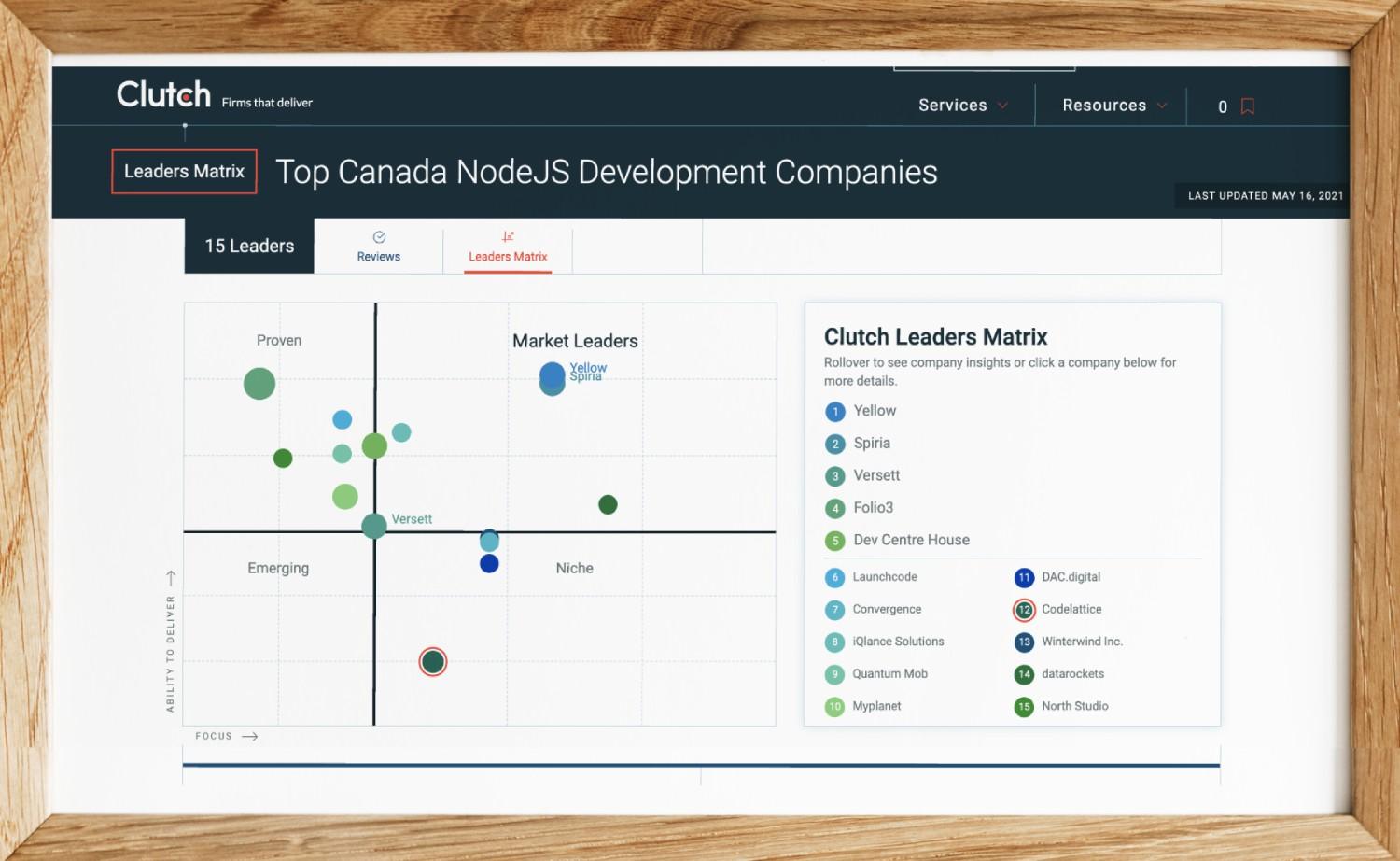Viewport: 1400px width, 861px height.
Task: Select the Leaders Matrix tab
Action: click(x=508, y=247)
